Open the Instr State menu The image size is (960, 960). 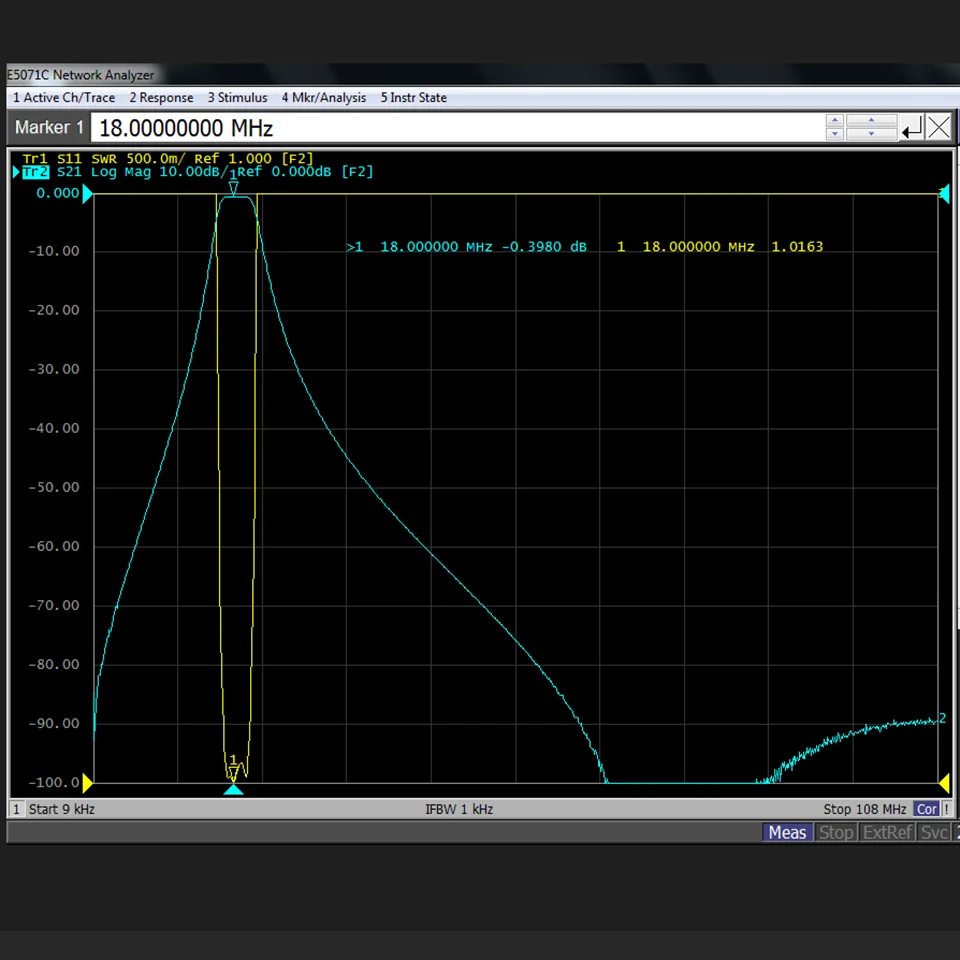[414, 98]
